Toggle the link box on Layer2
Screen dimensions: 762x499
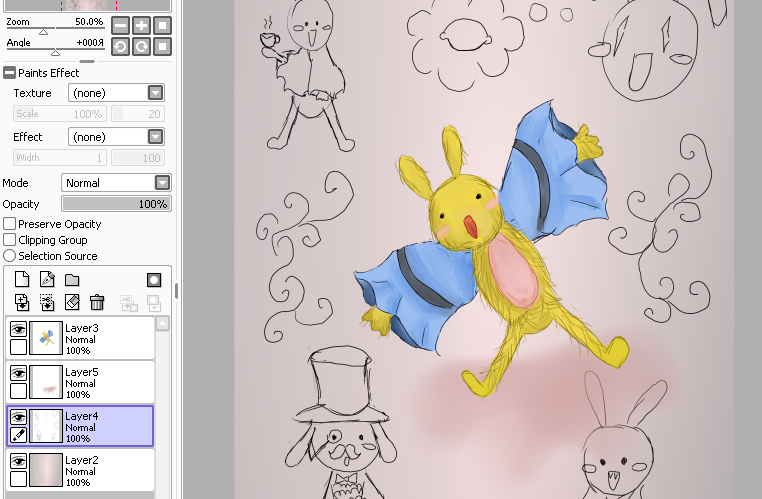click(18, 479)
